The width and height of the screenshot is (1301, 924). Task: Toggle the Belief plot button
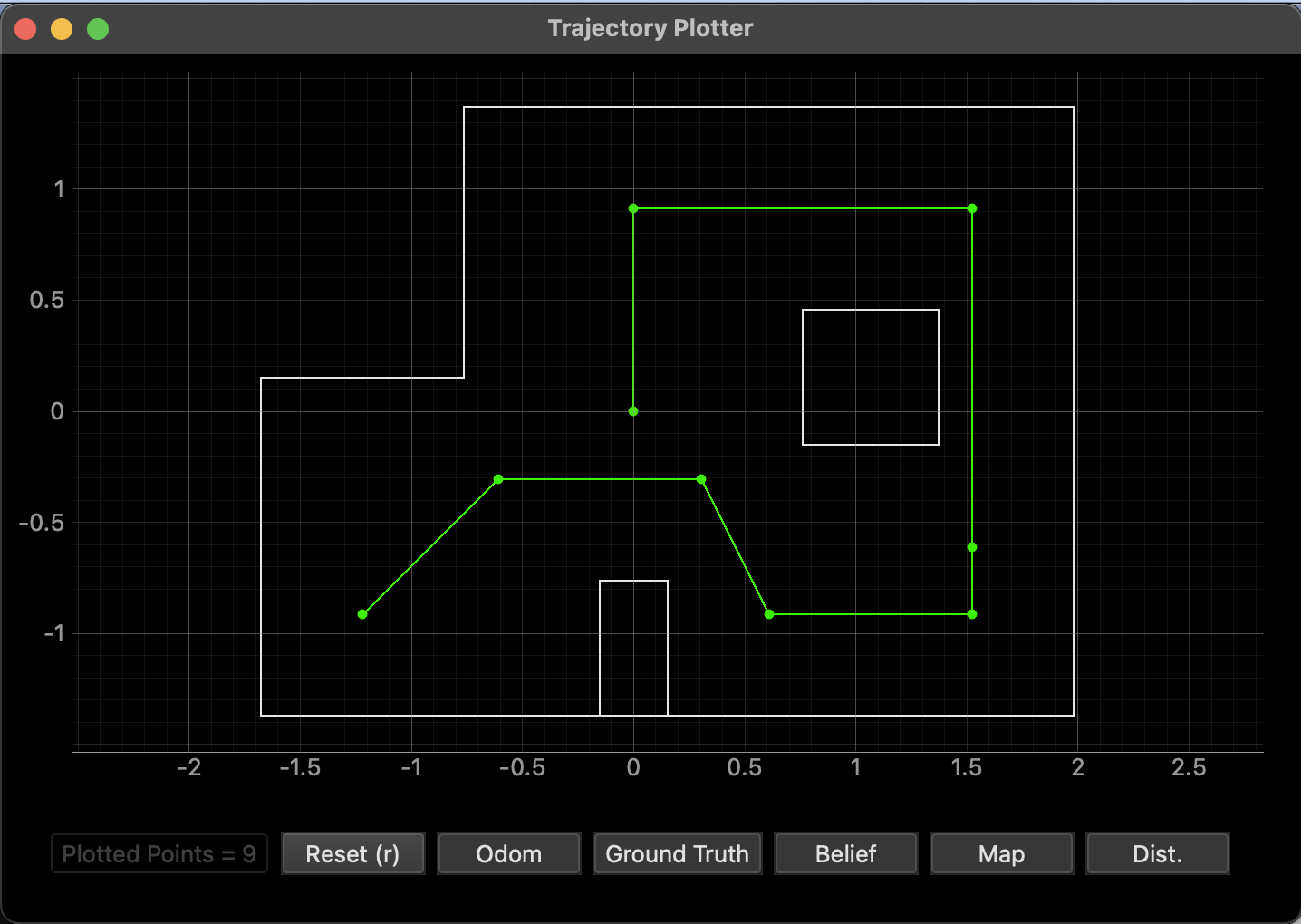(846, 853)
